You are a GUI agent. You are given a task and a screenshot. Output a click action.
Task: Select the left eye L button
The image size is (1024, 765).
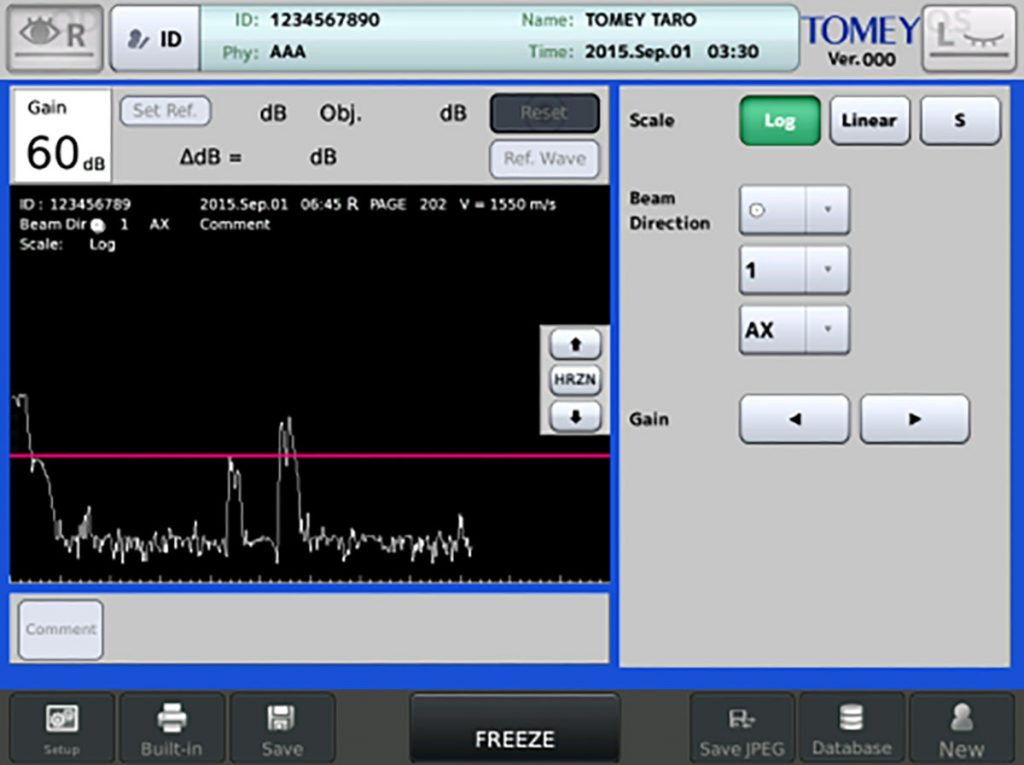pos(969,38)
